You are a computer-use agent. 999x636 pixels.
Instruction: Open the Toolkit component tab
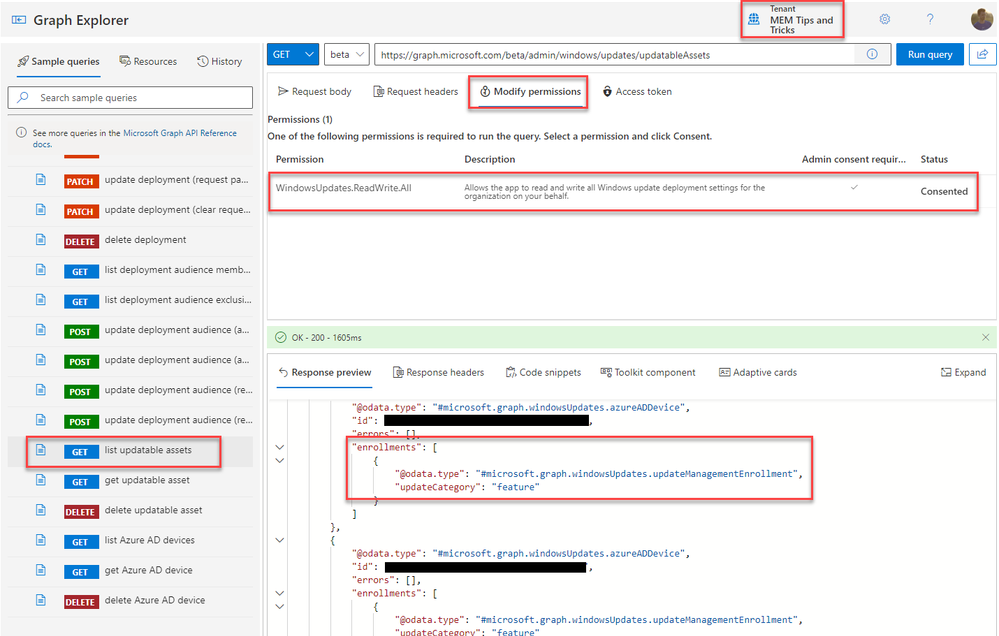(x=648, y=373)
